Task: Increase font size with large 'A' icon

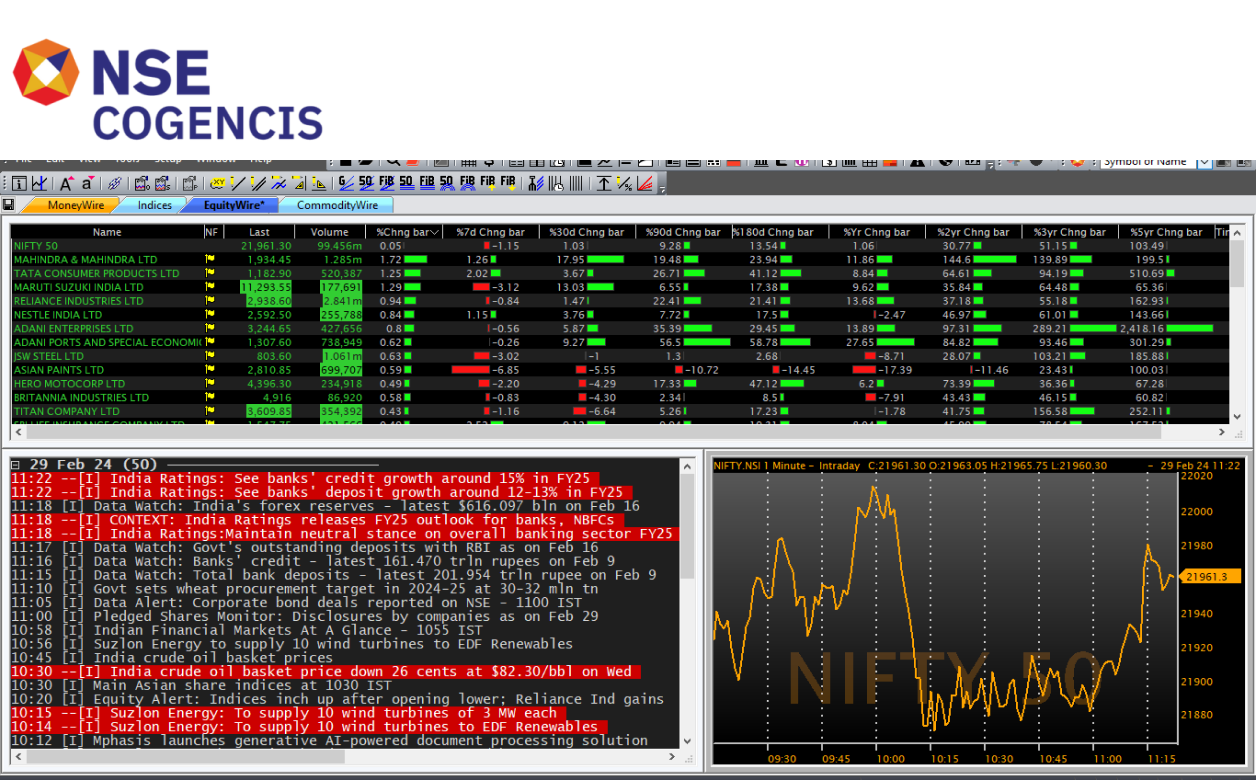Action: (66, 183)
